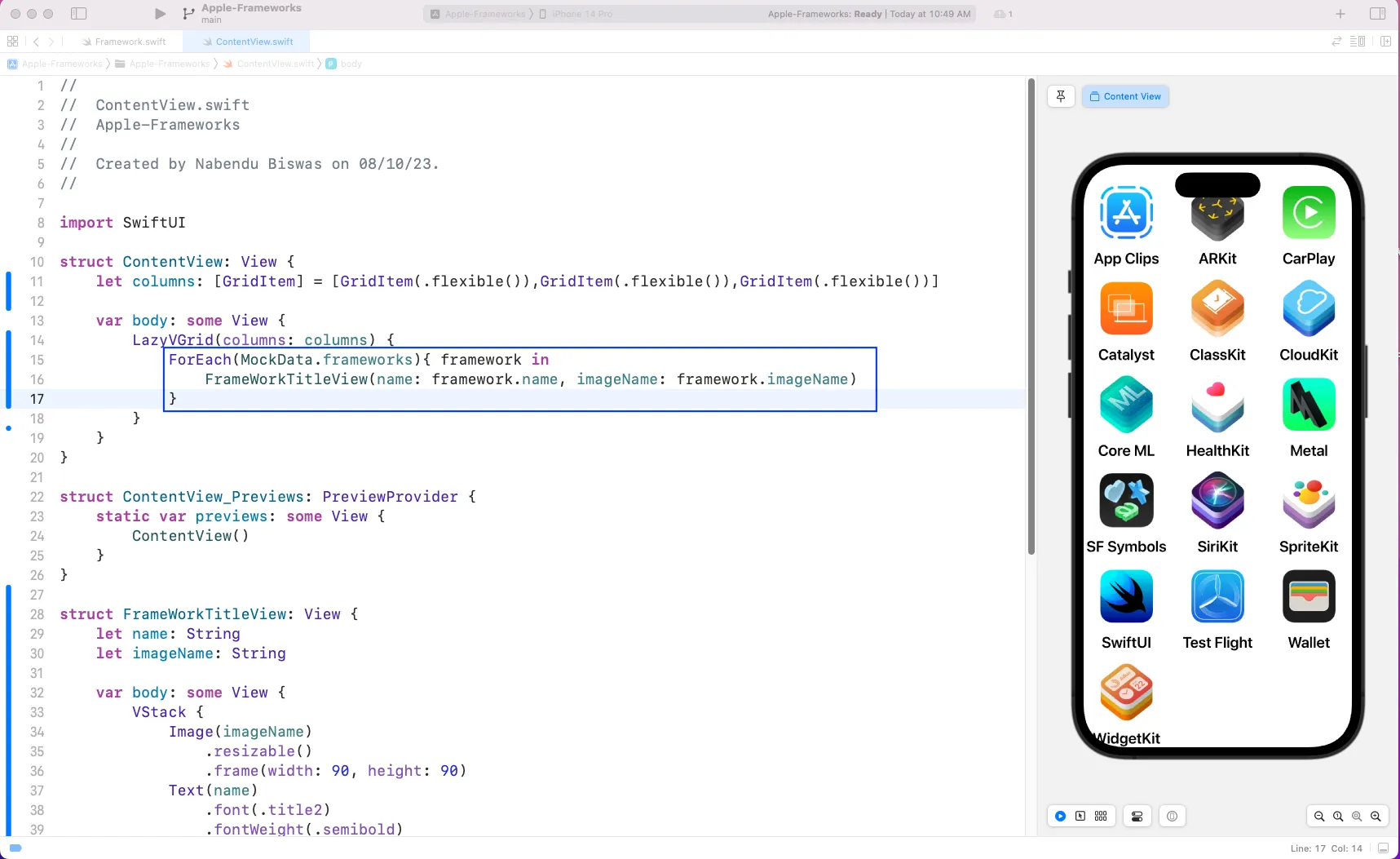
Task: Click the SF Symbols icon in preview
Action: (x=1126, y=500)
